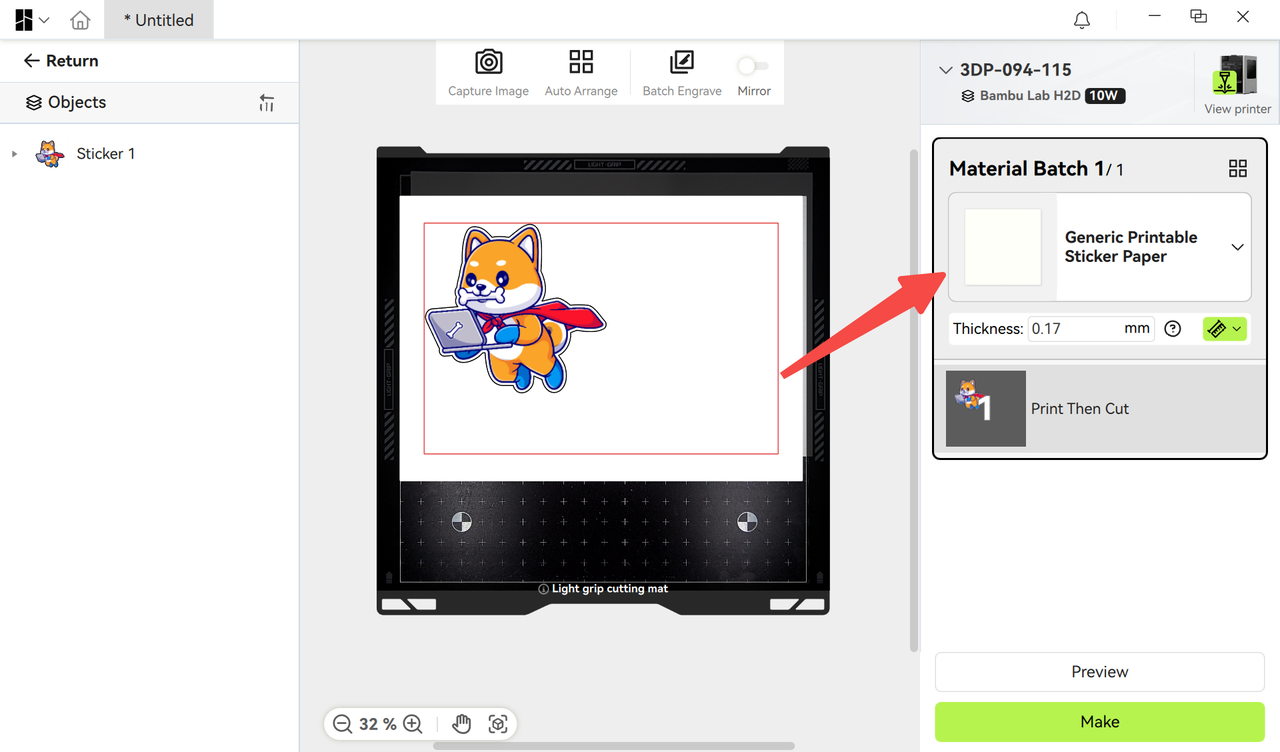
Task: Click the Bambu Lab H2D 10W label
Action: pos(1043,96)
